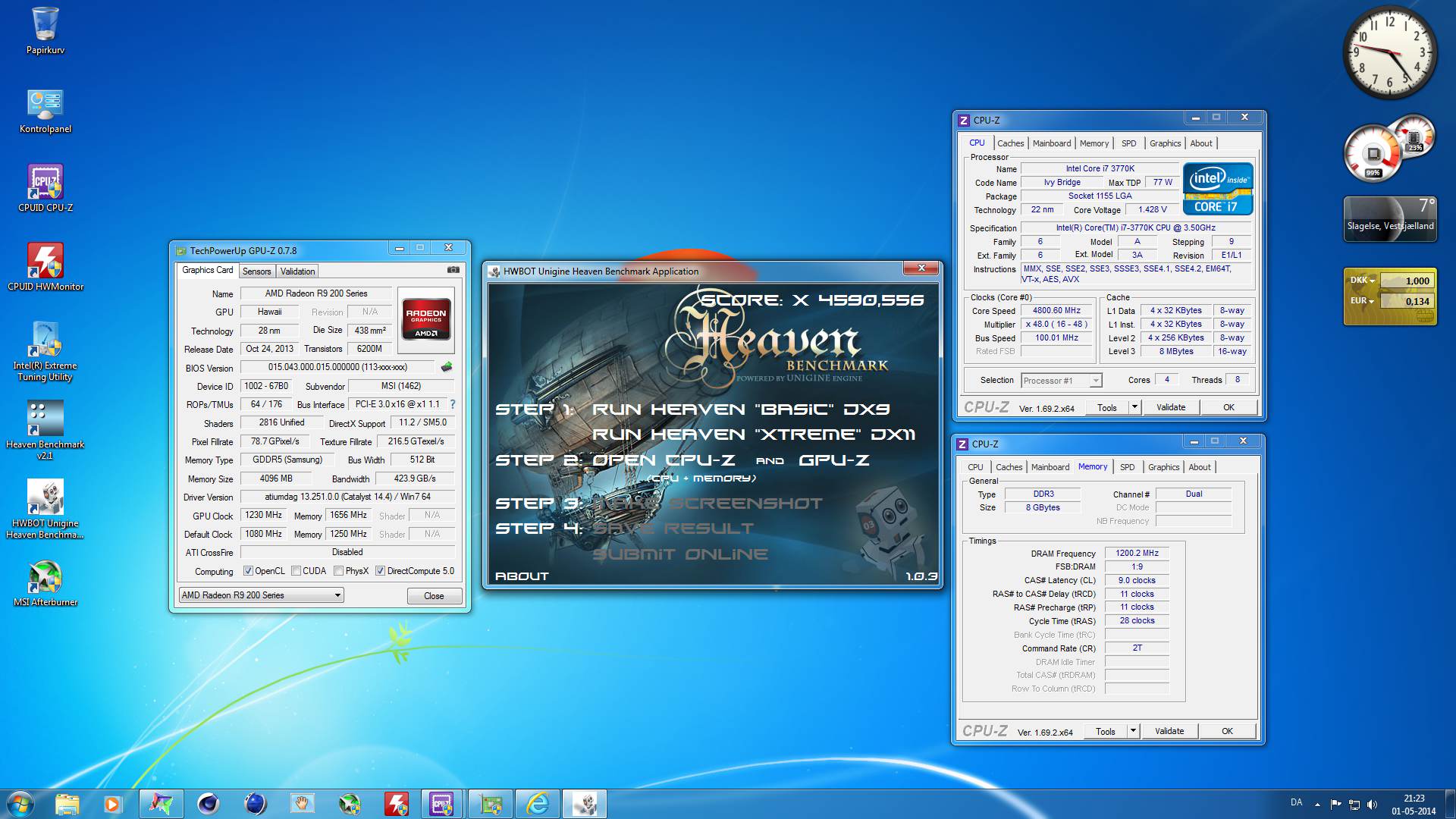Open Graphics tab in lower CPU-Z window
This screenshot has height=819, width=1456.
click(1163, 467)
